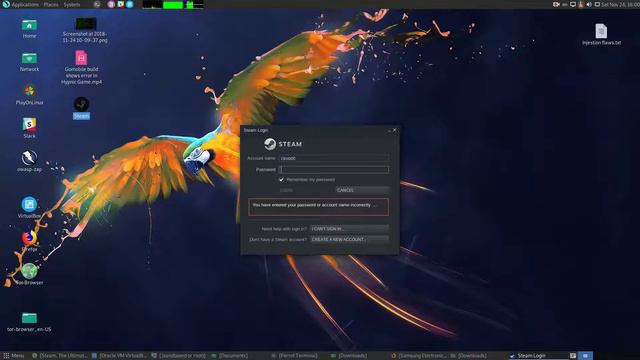This screenshot has width=640, height=360.
Task: Click the screen recorder camera tray icon
Action: (556, 4)
